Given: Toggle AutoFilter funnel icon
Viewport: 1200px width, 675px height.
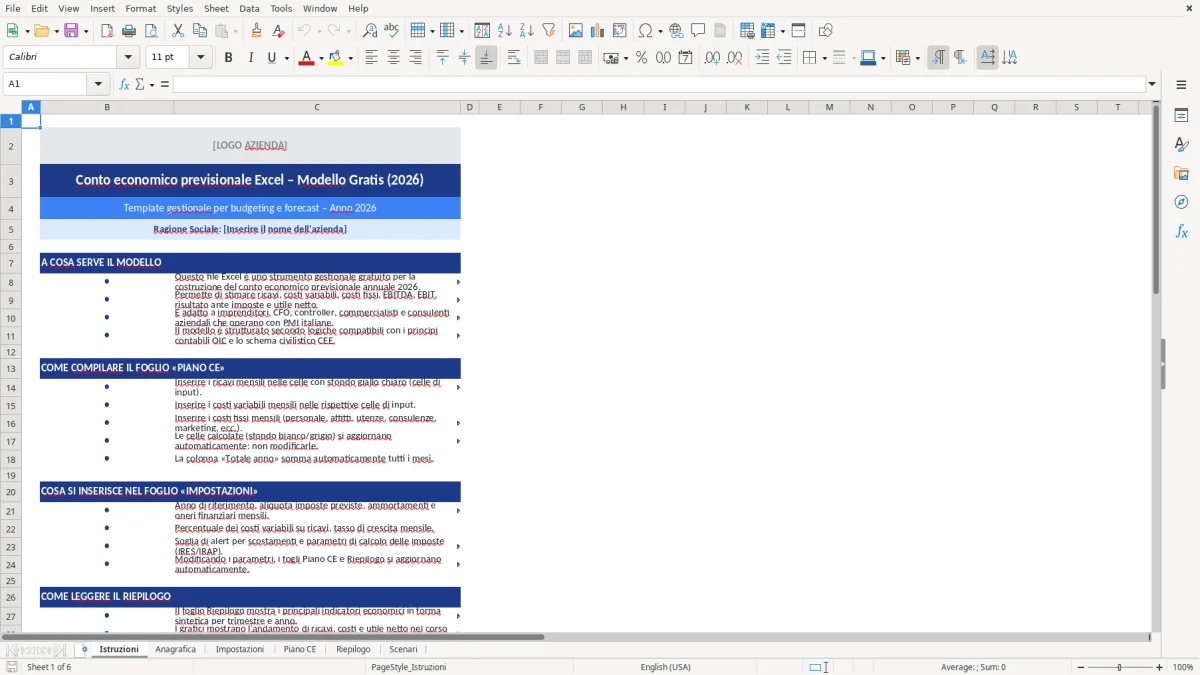Looking at the screenshot, I should tap(548, 31).
